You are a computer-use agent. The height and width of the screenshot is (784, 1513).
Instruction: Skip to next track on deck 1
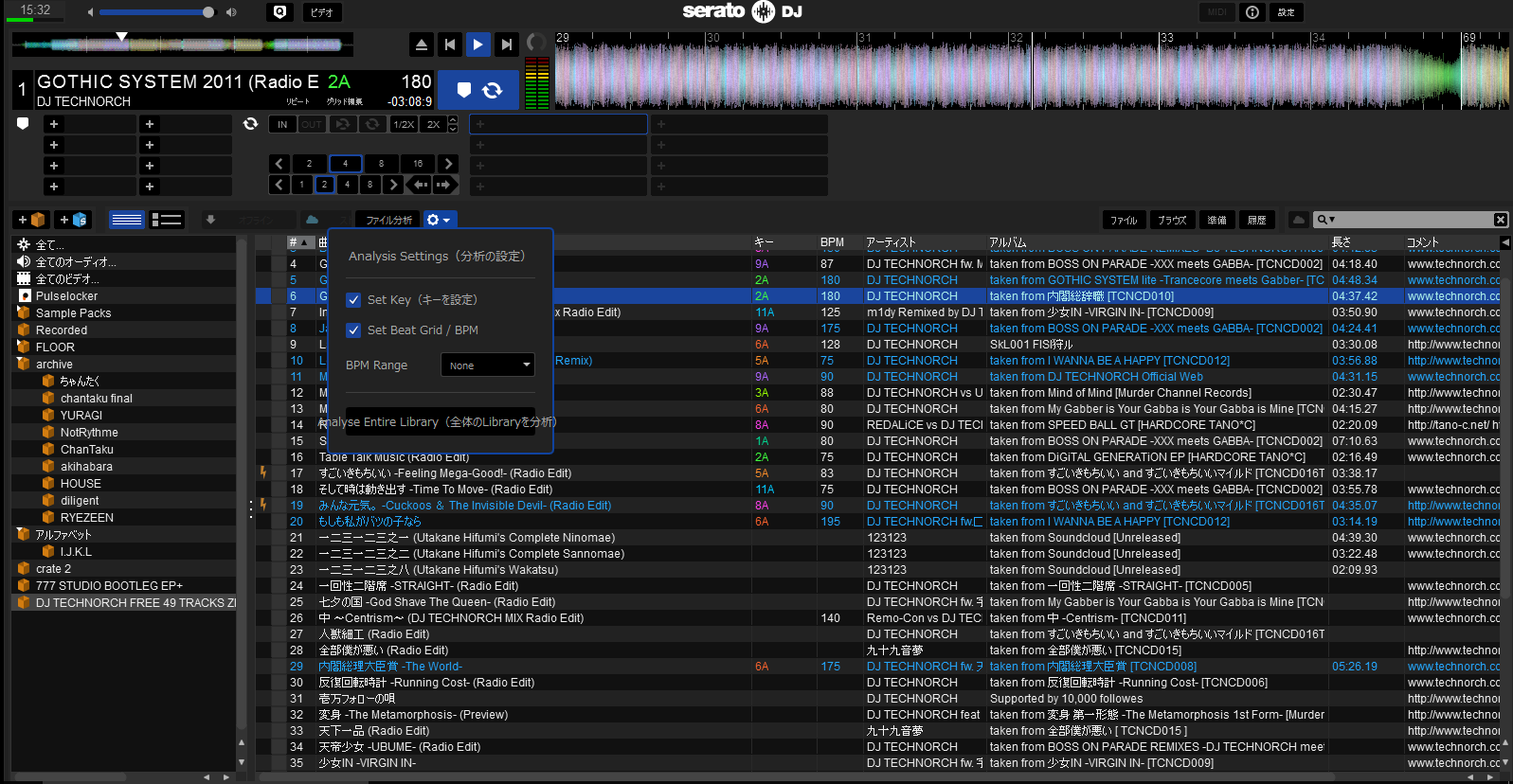[507, 44]
